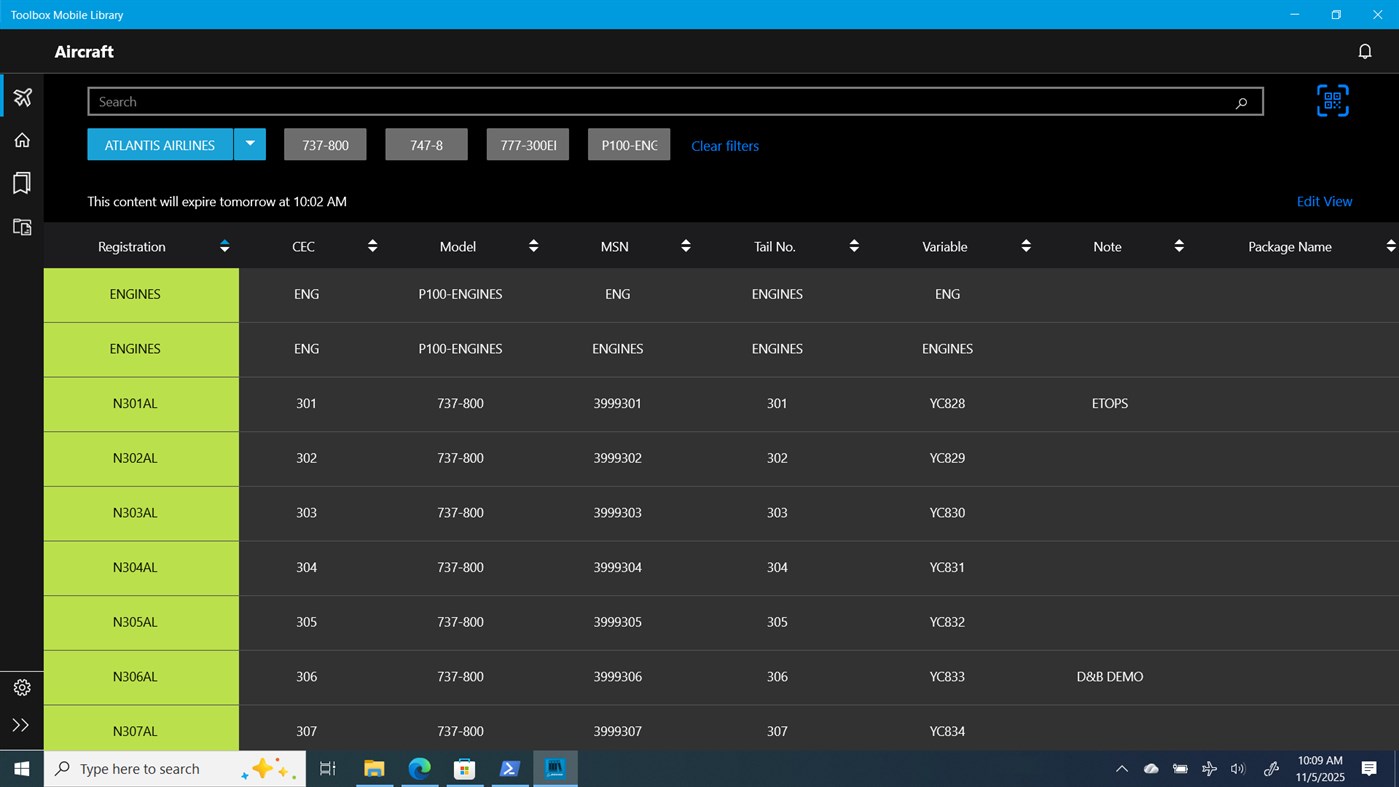Screen dimensions: 1399x787
Task: Open the Model column sort control
Action: (533, 245)
